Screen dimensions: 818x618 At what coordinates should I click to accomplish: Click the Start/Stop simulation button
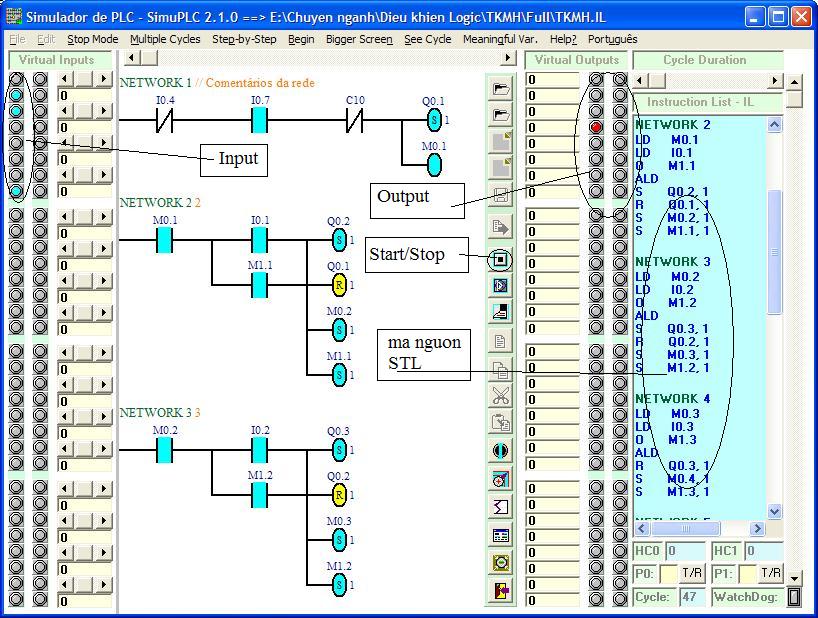(x=501, y=260)
